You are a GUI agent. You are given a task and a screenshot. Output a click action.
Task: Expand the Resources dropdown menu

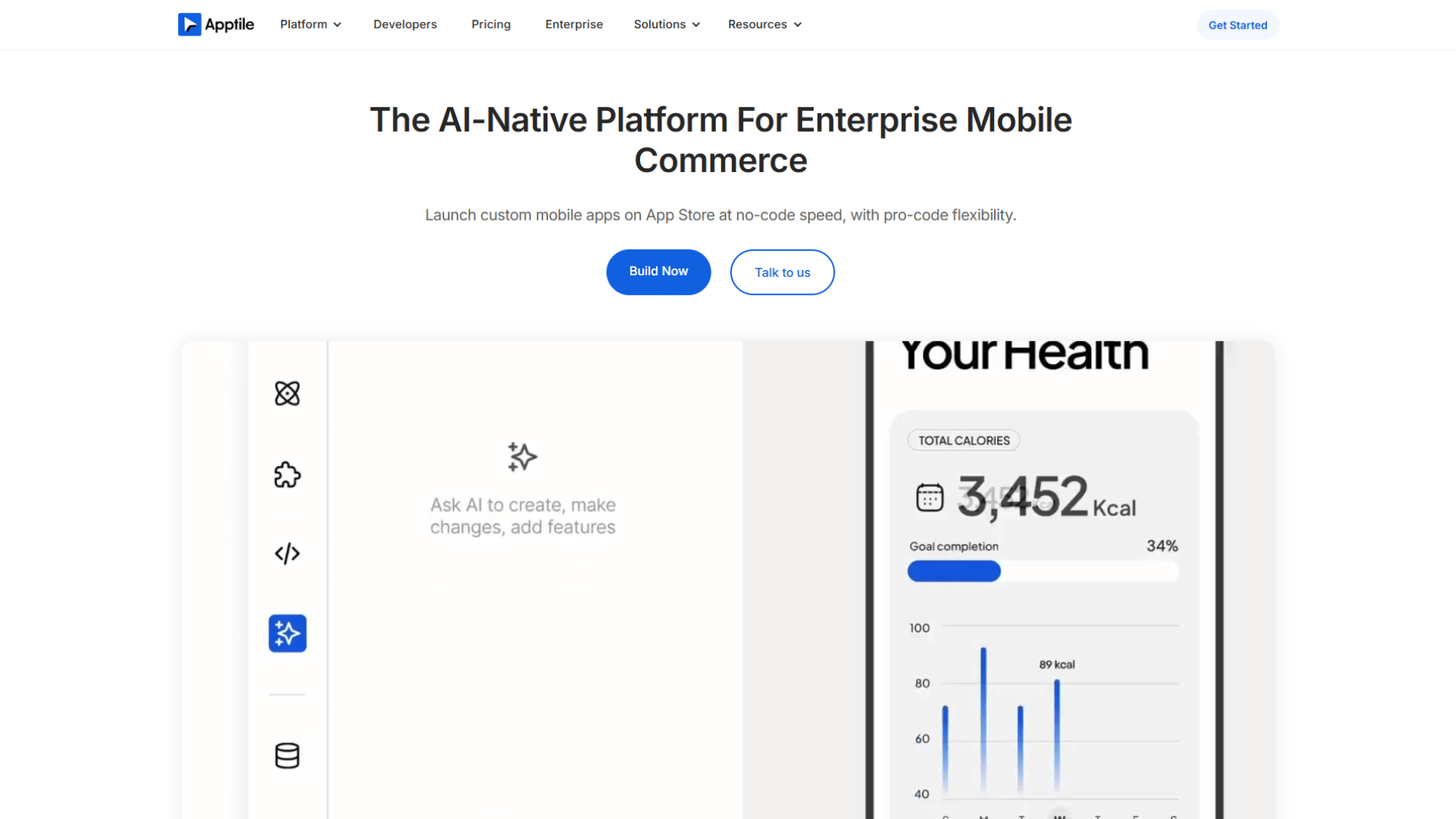764,24
